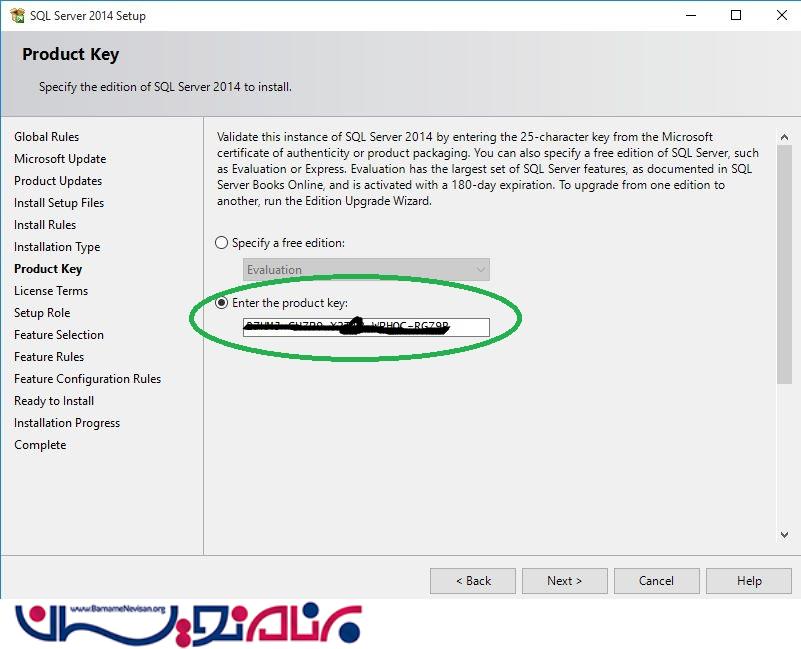Select the 'Product Updates' step in sidebar
Viewport: 801px width, 649px height.
tap(58, 181)
